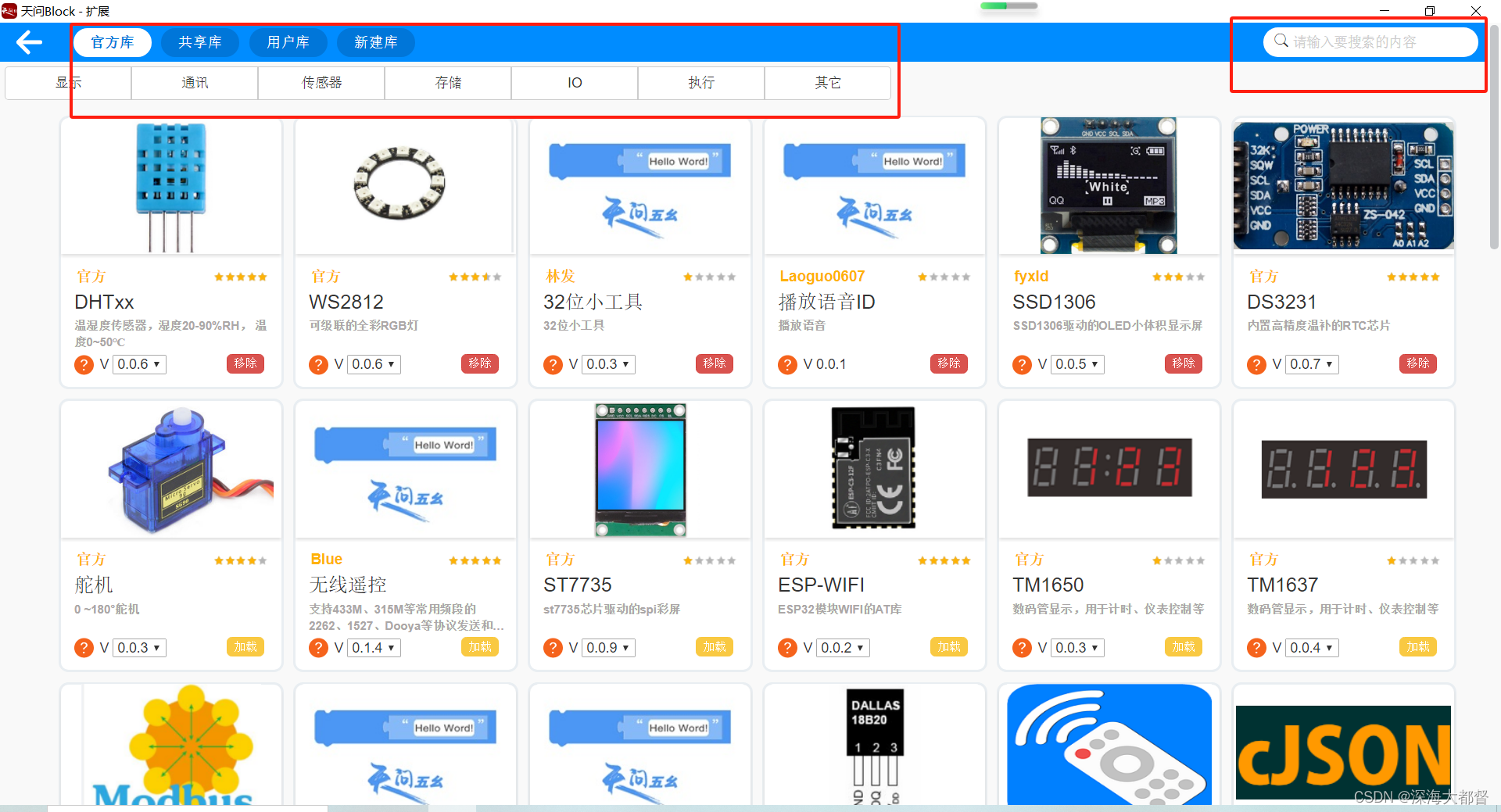Click the DHTxx star rating
The width and height of the screenshot is (1501, 812).
(241, 277)
